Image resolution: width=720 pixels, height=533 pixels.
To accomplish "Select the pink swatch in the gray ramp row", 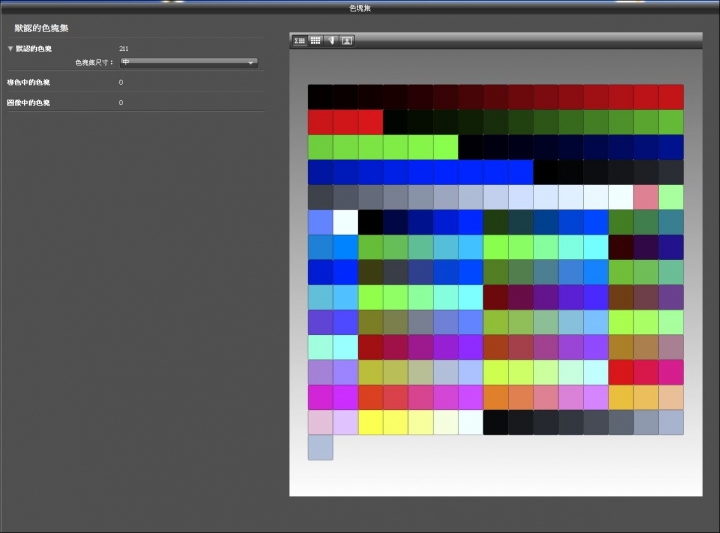I will pos(646,197).
